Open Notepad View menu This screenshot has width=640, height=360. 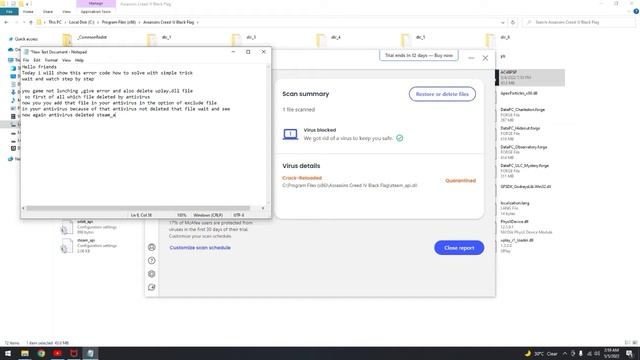66,60
